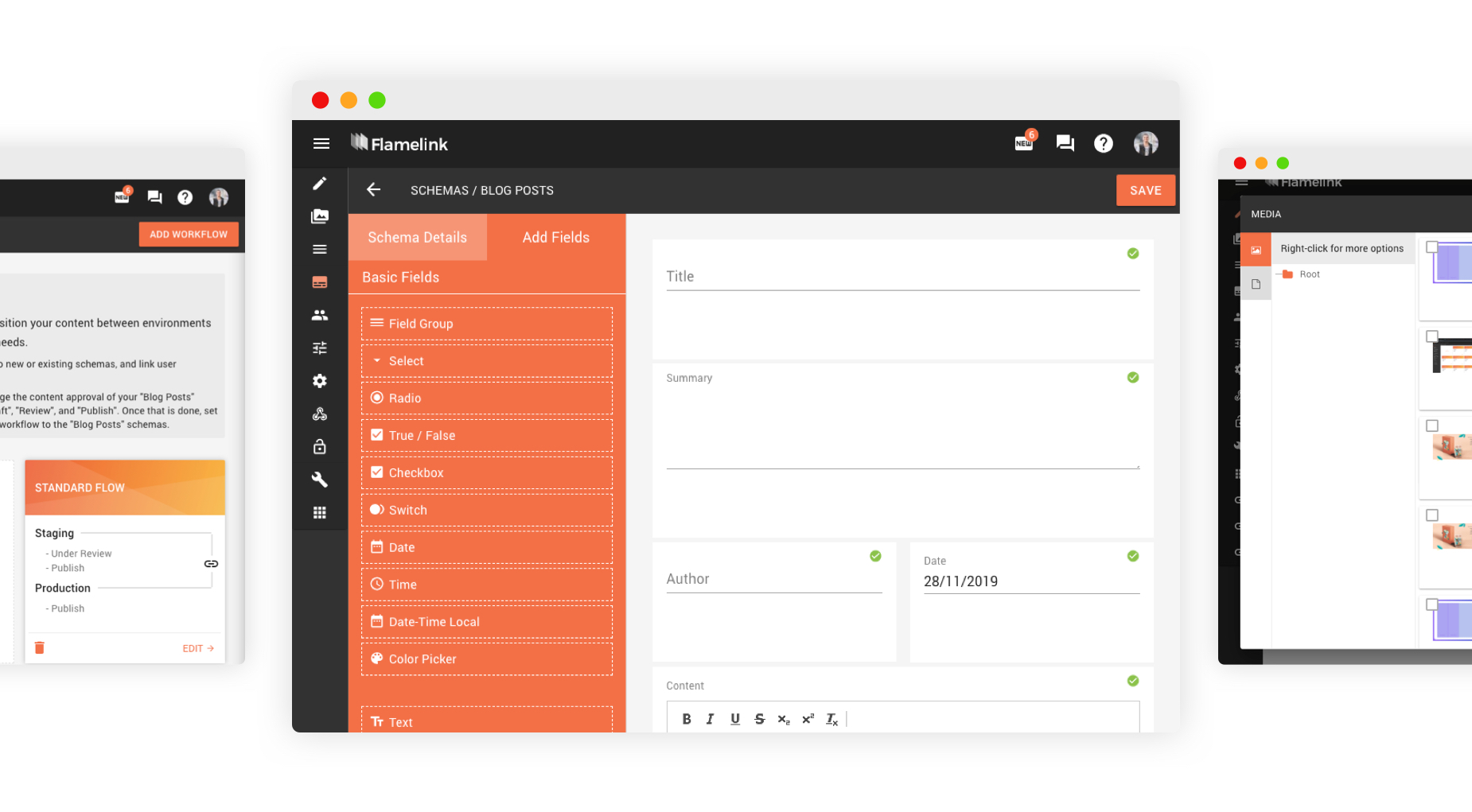Open the settings gear in sidebar
Image resolution: width=1472 pixels, height=812 pixels.
tap(320, 381)
